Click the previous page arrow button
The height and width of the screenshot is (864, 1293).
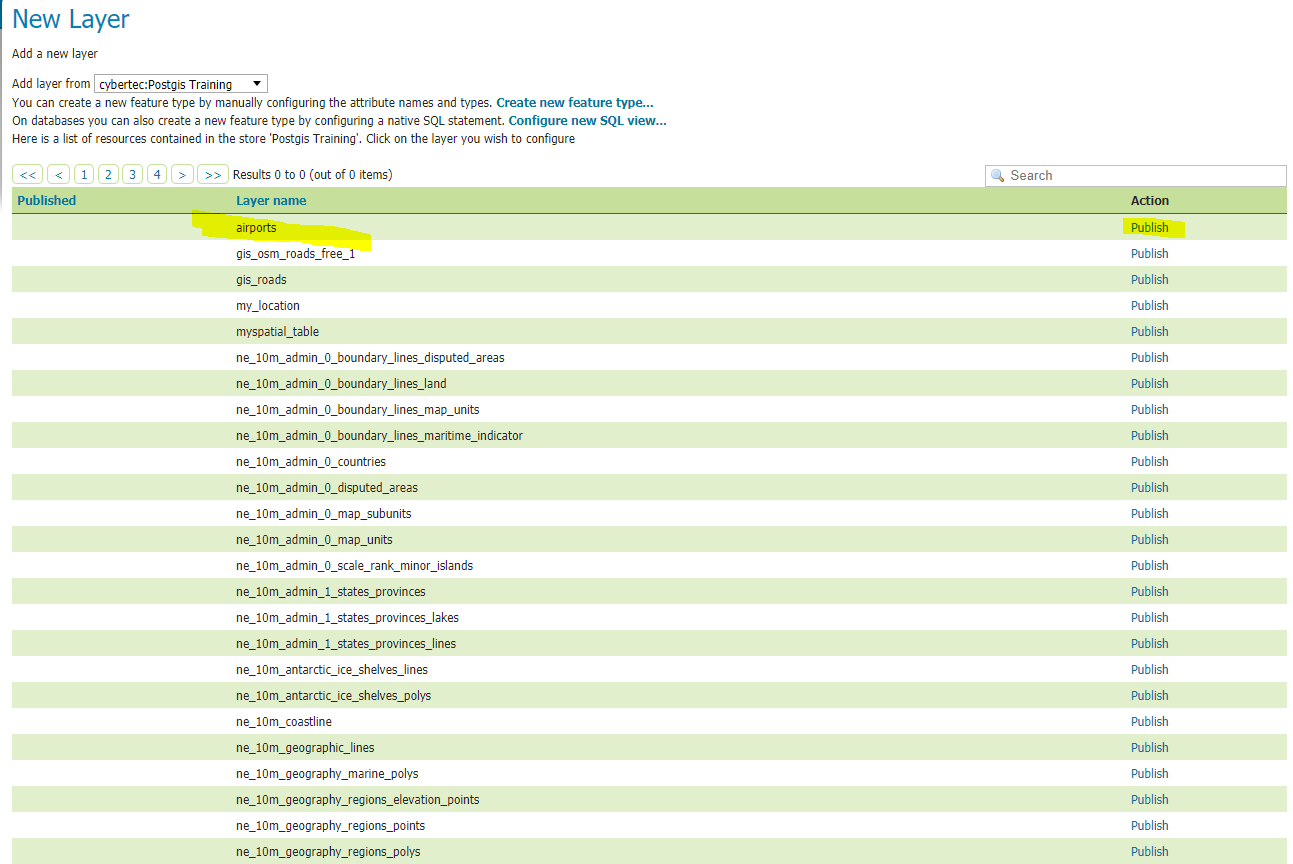(59, 175)
